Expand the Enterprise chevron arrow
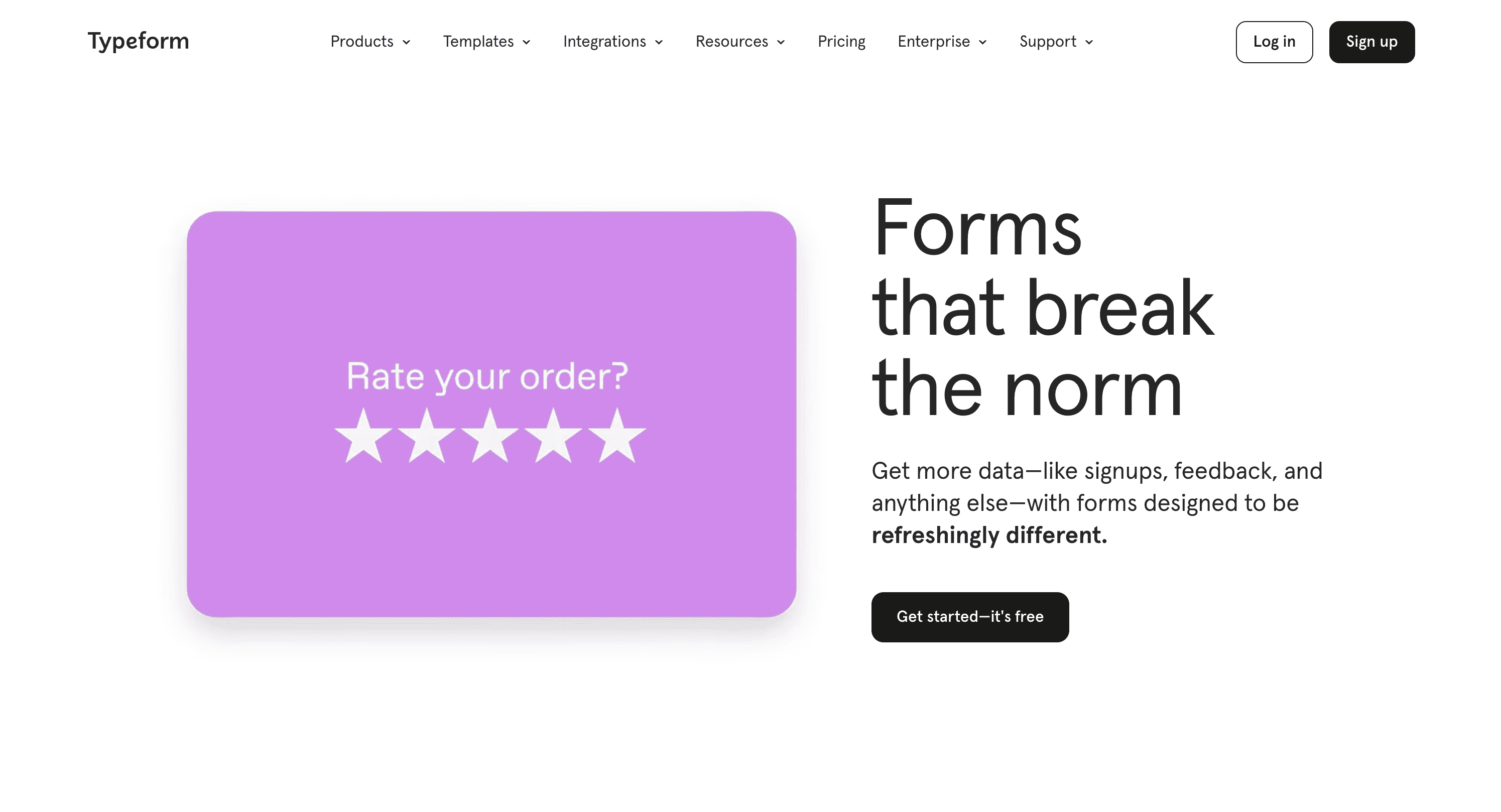This screenshot has height=812, width=1501. (983, 42)
